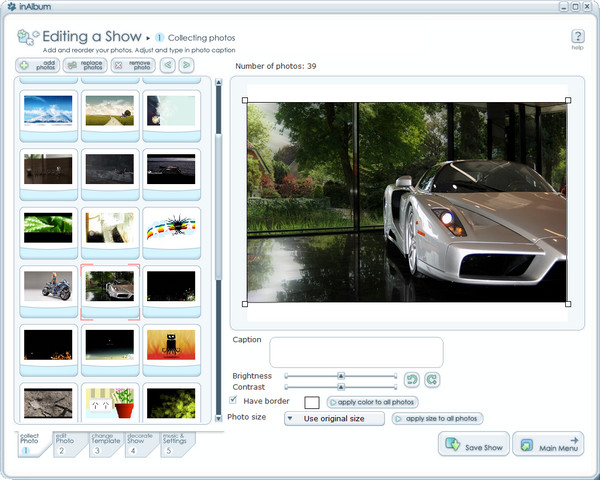Screen dimensions: 600x480
Task: Click inside the Caption text box
Action: [x=355, y=352]
